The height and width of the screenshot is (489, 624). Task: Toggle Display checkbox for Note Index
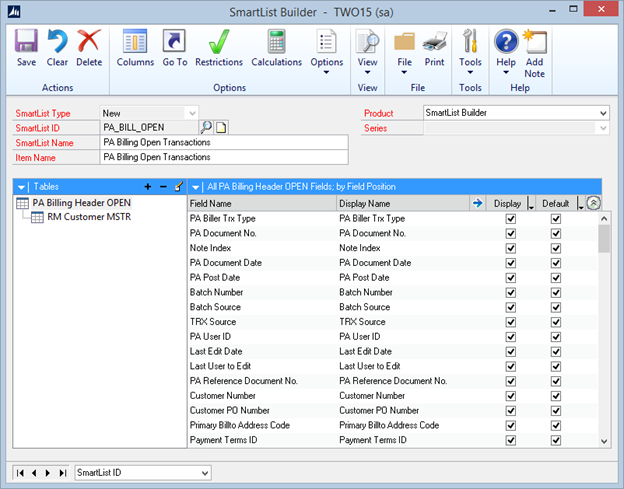511,248
